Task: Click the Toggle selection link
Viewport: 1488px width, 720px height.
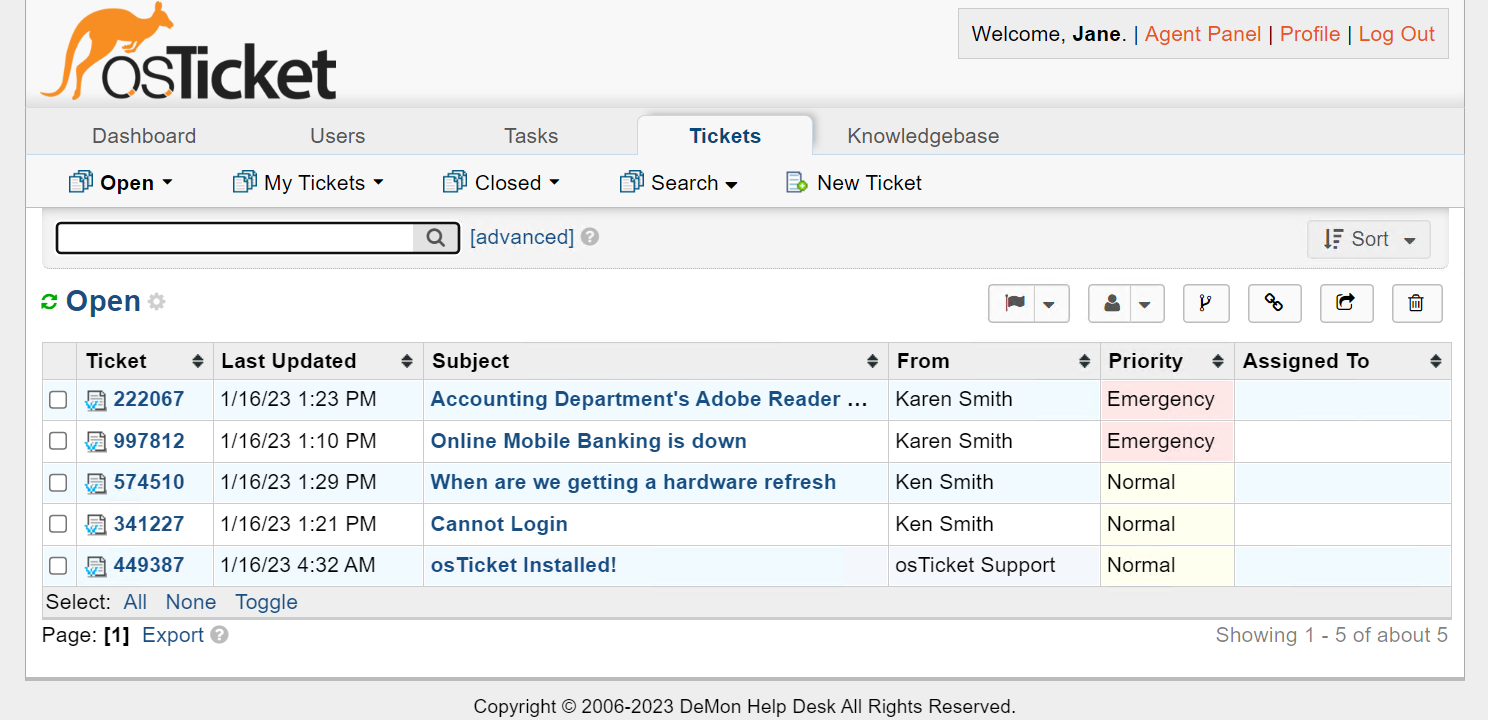Action: [x=266, y=602]
